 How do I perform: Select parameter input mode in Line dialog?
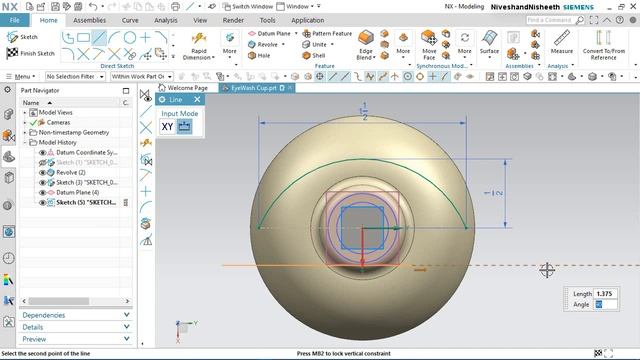coord(184,127)
